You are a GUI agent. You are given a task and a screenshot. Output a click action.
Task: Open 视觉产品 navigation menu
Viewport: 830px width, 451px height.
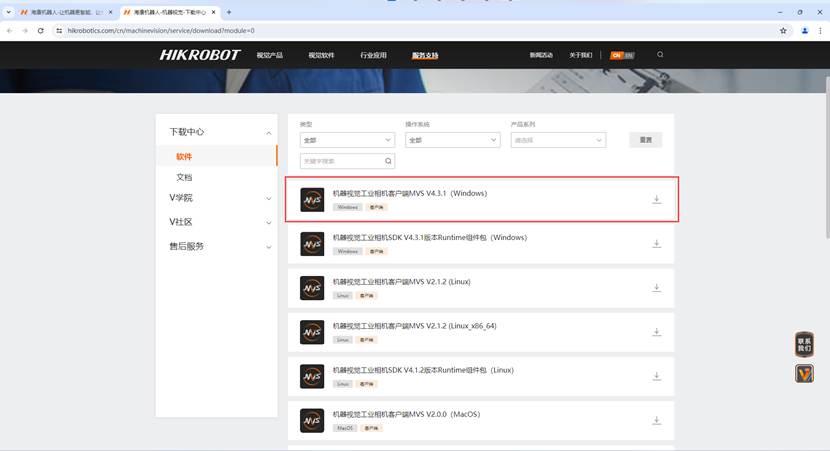point(269,55)
